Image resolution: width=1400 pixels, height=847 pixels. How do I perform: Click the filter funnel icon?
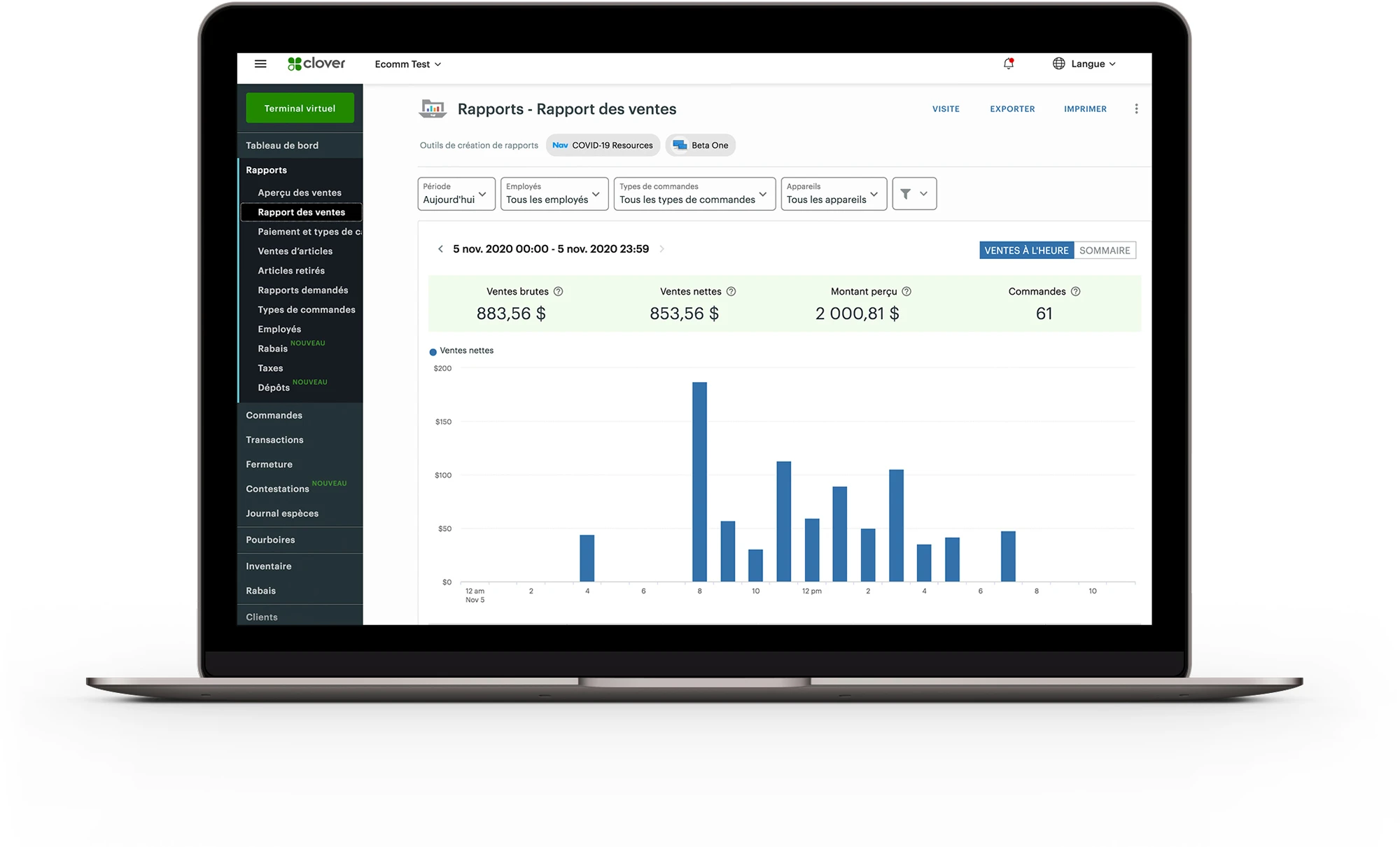pyautogui.click(x=905, y=194)
